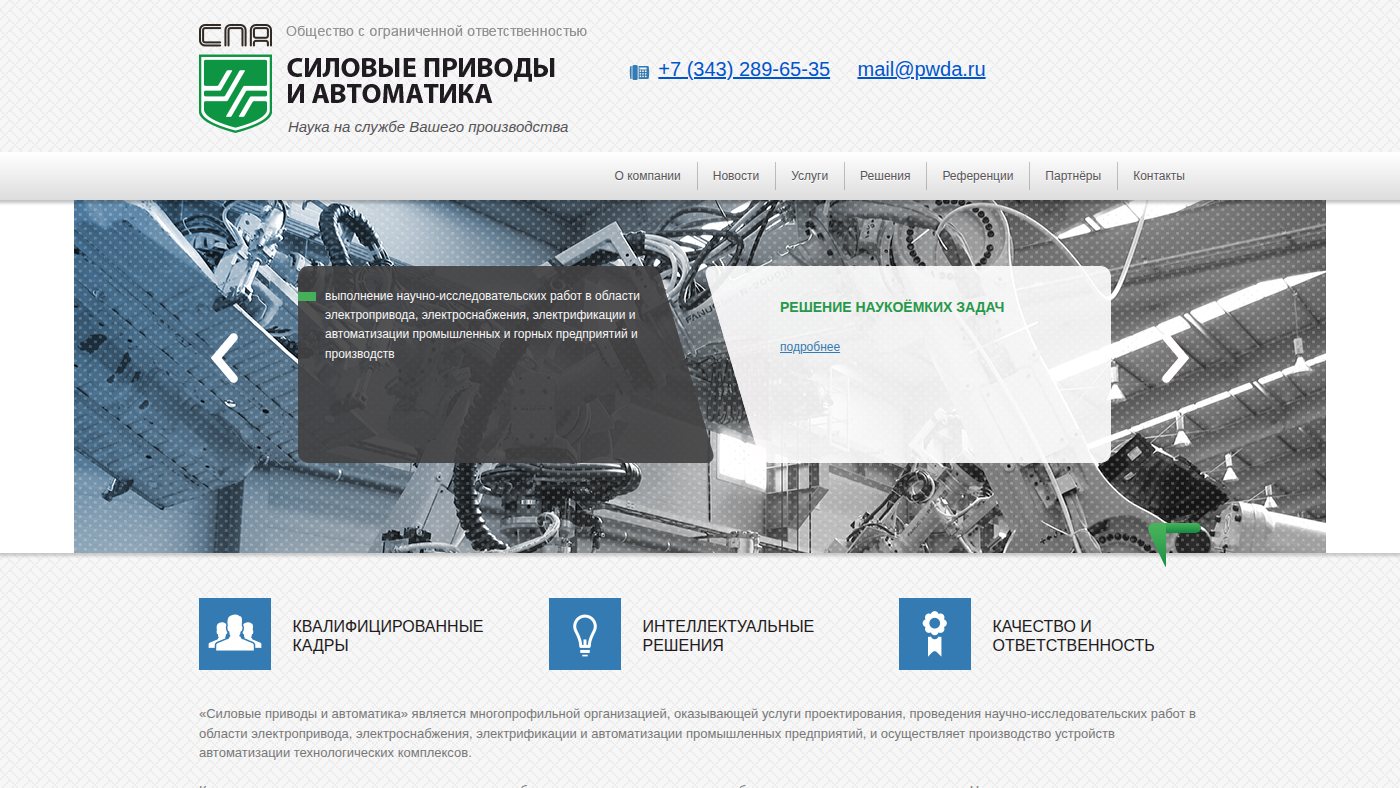This screenshot has width=1400, height=788.
Task: Open the Решения menu item
Action: pyautogui.click(x=885, y=176)
